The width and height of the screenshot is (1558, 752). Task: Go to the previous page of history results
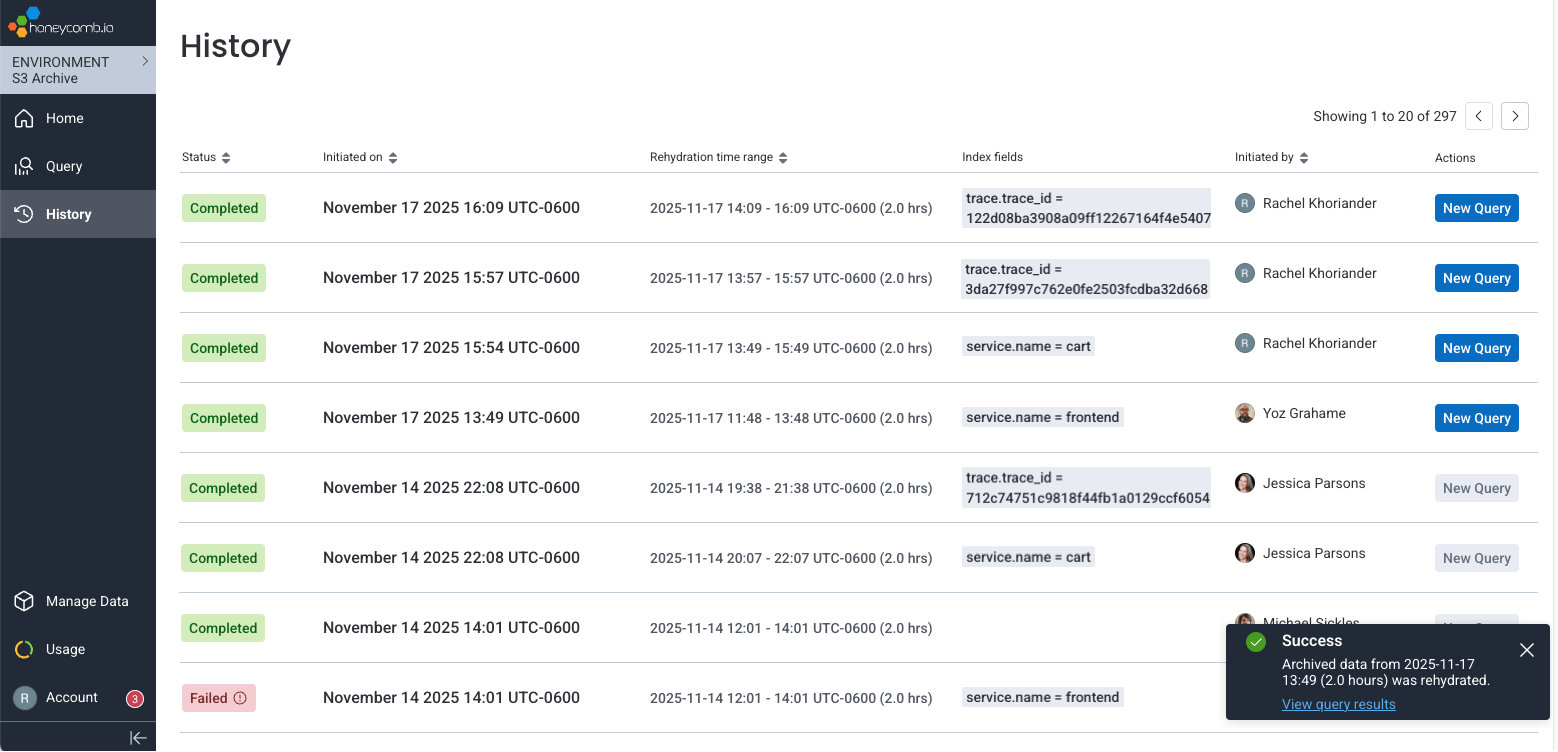1479,116
